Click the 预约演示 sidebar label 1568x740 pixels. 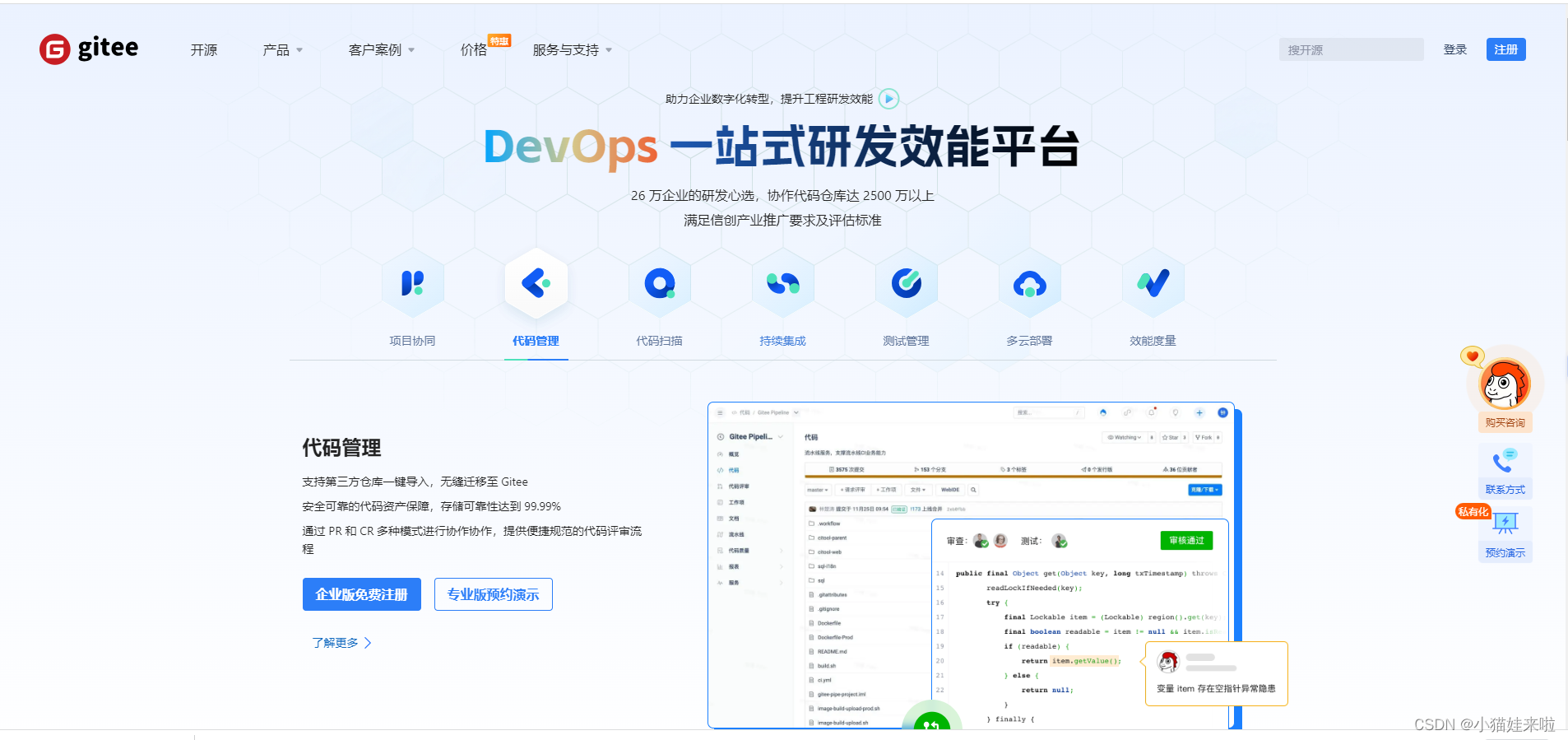pos(1505,553)
